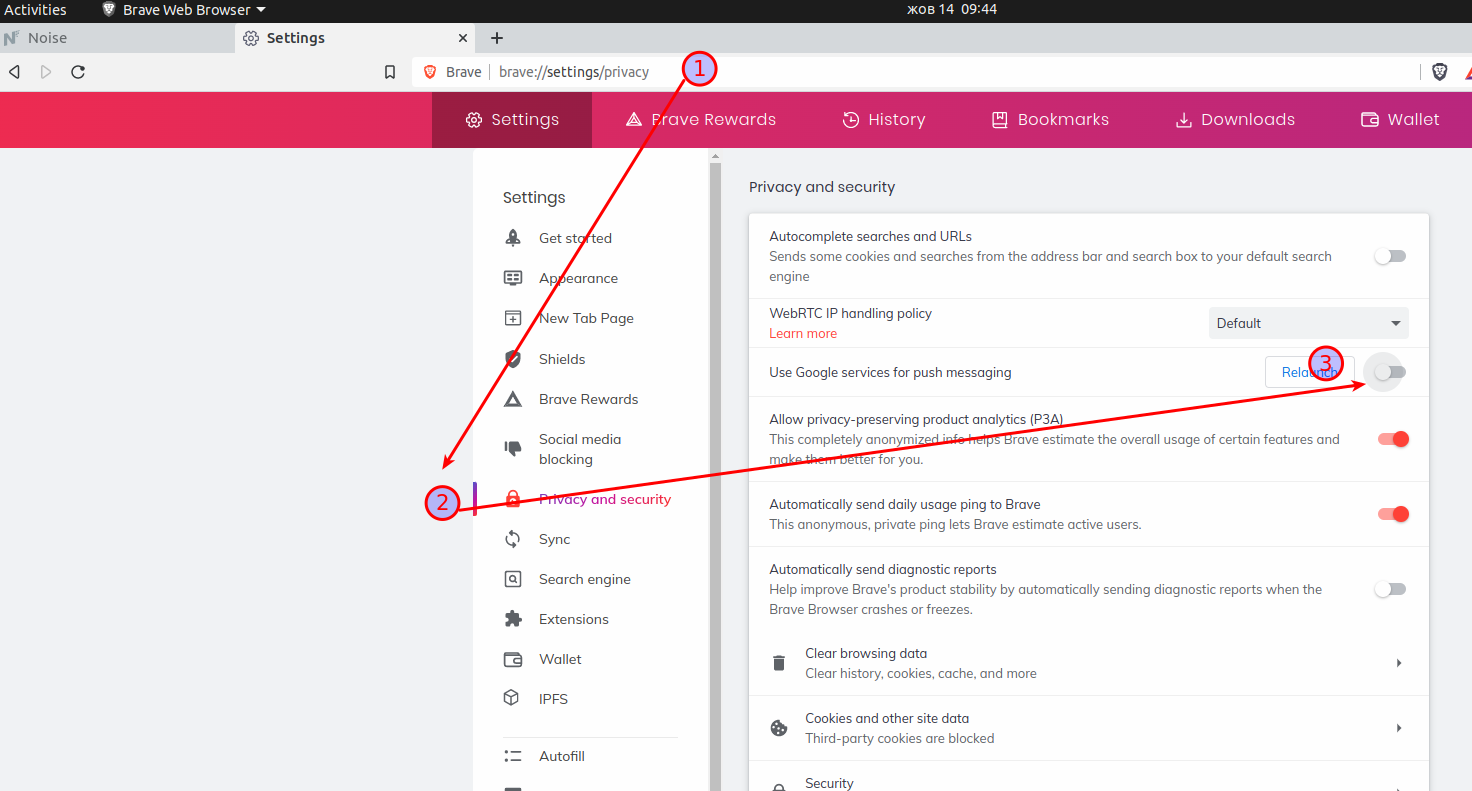Click the Sync icon in the sidebar
Image resolution: width=1472 pixels, height=791 pixels.
coord(513,539)
